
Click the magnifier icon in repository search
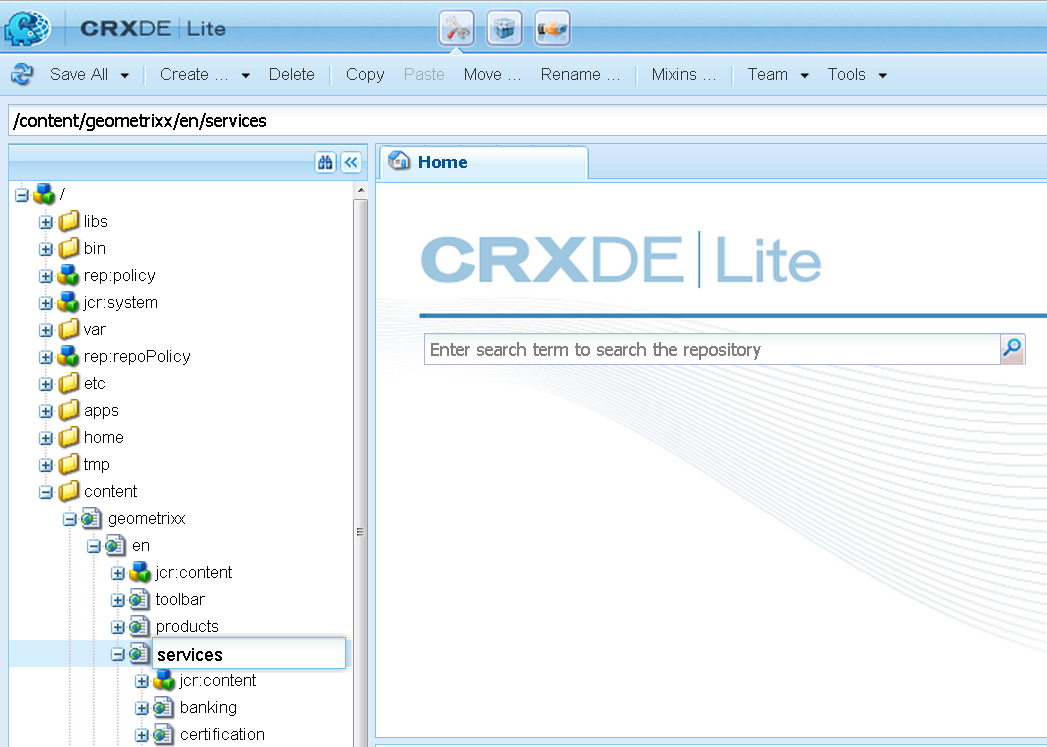point(1012,349)
